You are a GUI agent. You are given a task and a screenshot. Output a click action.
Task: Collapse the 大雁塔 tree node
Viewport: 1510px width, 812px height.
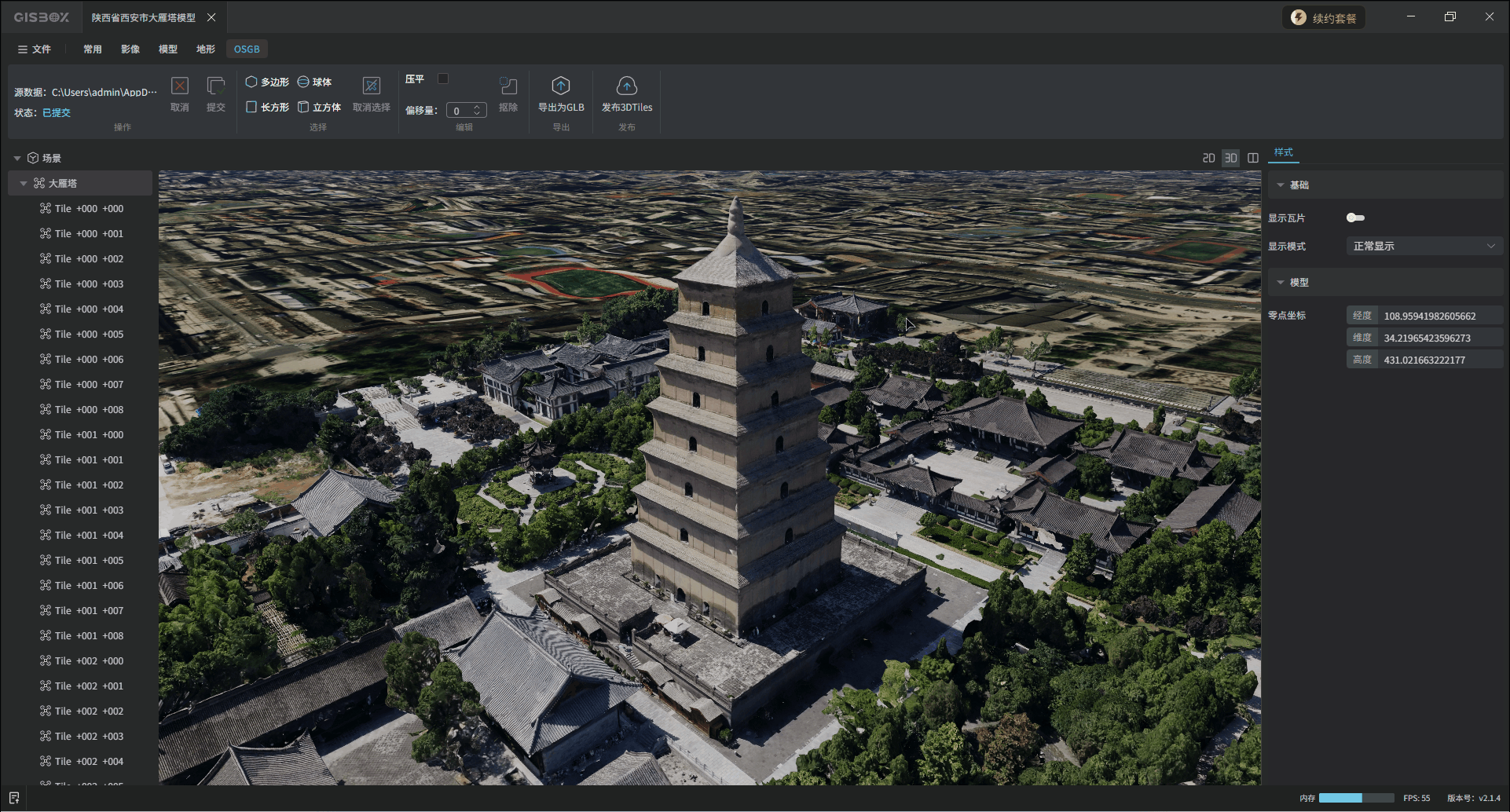pos(24,183)
